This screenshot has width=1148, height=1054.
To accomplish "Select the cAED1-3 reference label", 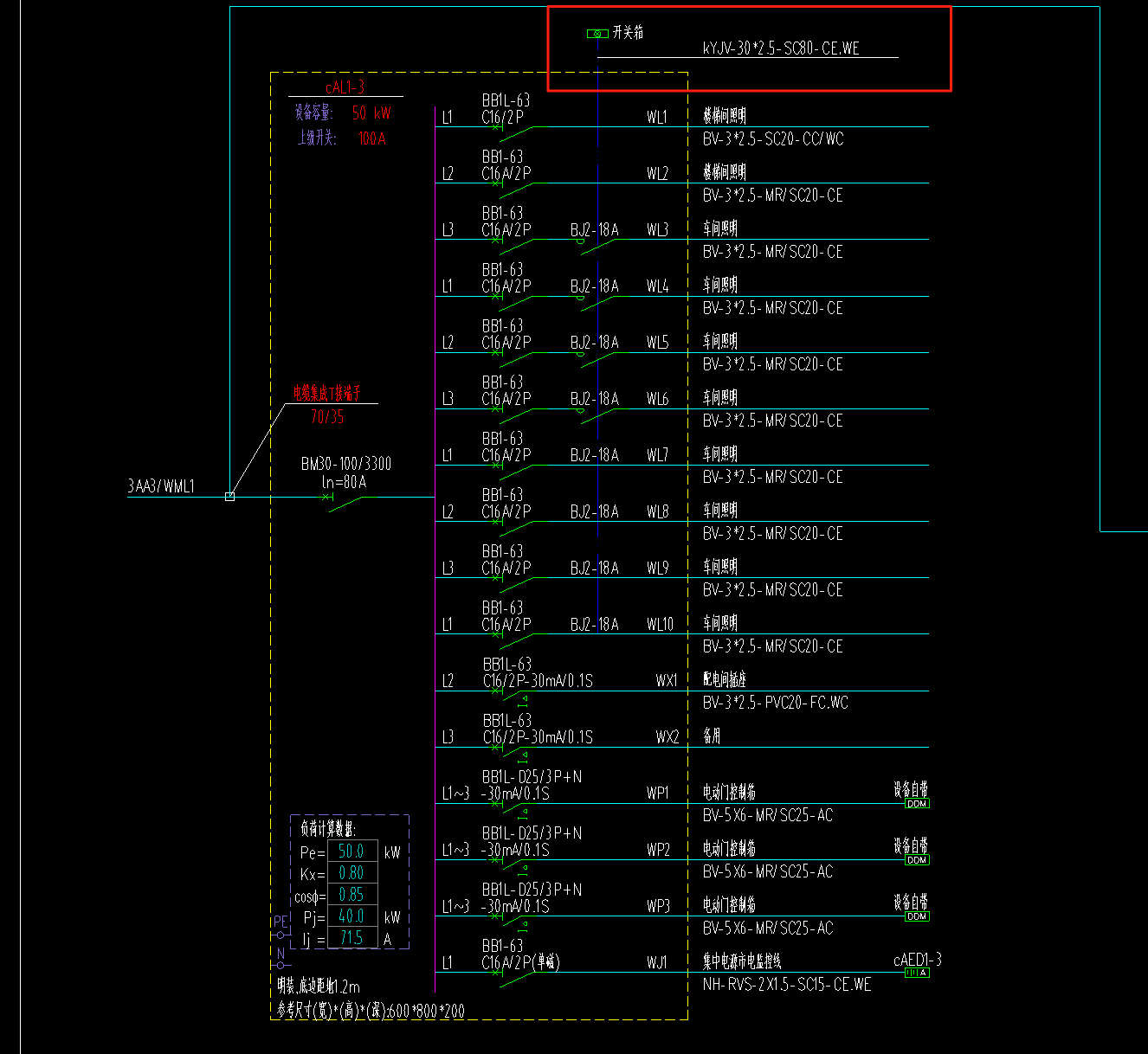I will pyautogui.click(x=918, y=960).
